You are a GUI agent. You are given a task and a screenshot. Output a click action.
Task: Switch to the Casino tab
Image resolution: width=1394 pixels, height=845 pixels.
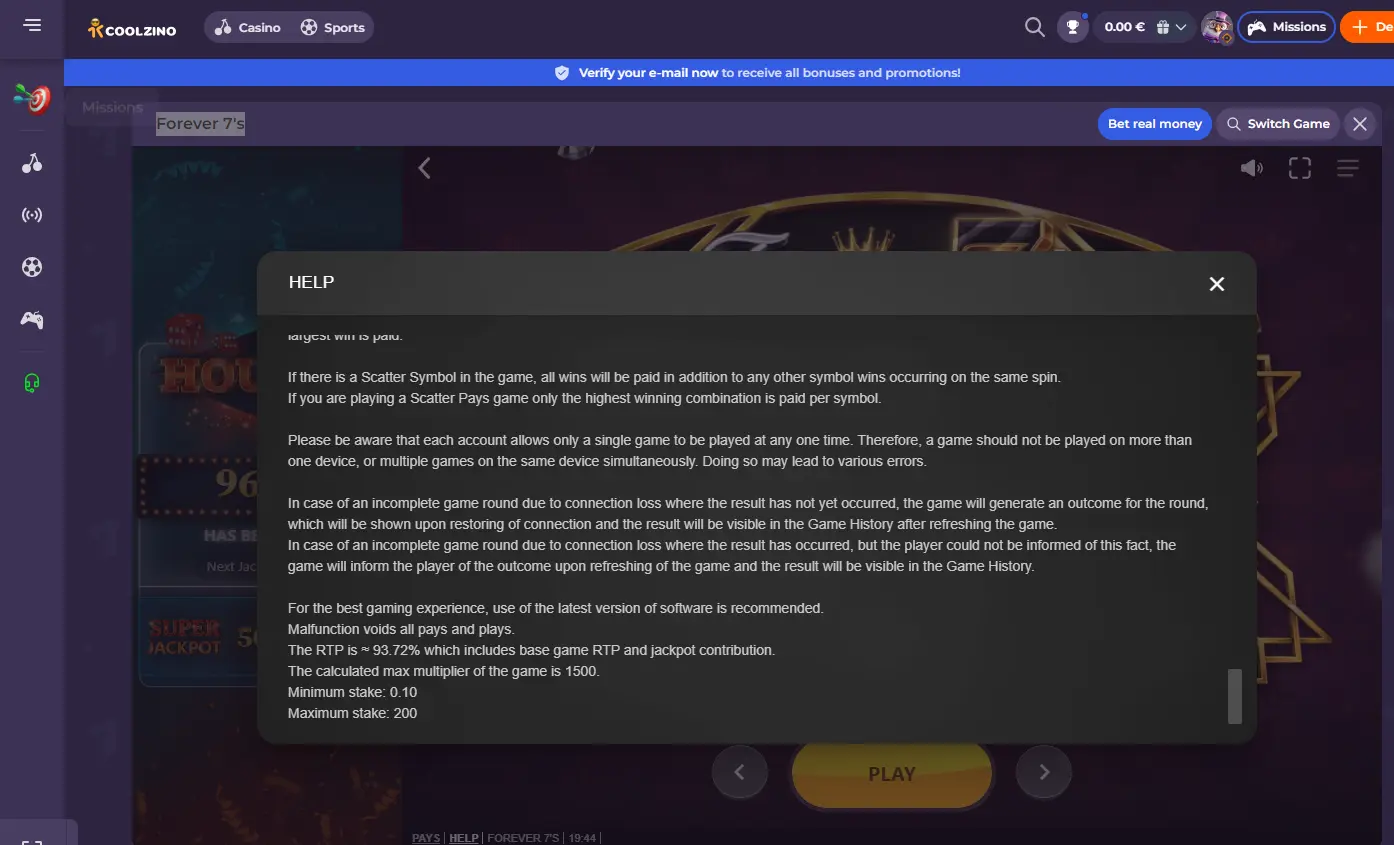[248, 27]
